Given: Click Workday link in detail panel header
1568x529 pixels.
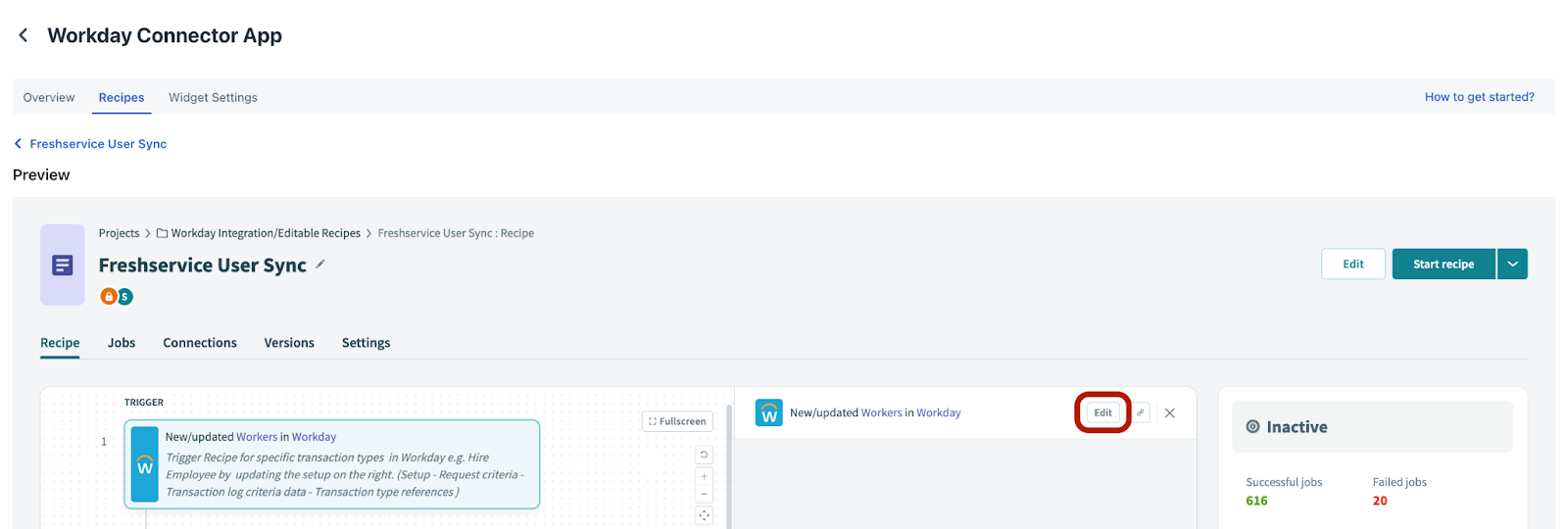Looking at the screenshot, I should pyautogui.click(x=939, y=413).
